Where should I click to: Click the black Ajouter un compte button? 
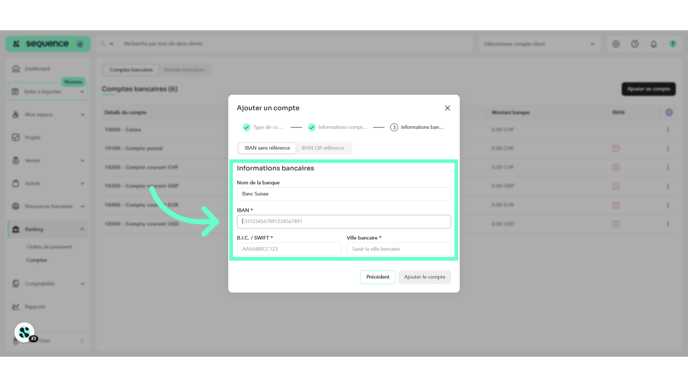[649, 89]
